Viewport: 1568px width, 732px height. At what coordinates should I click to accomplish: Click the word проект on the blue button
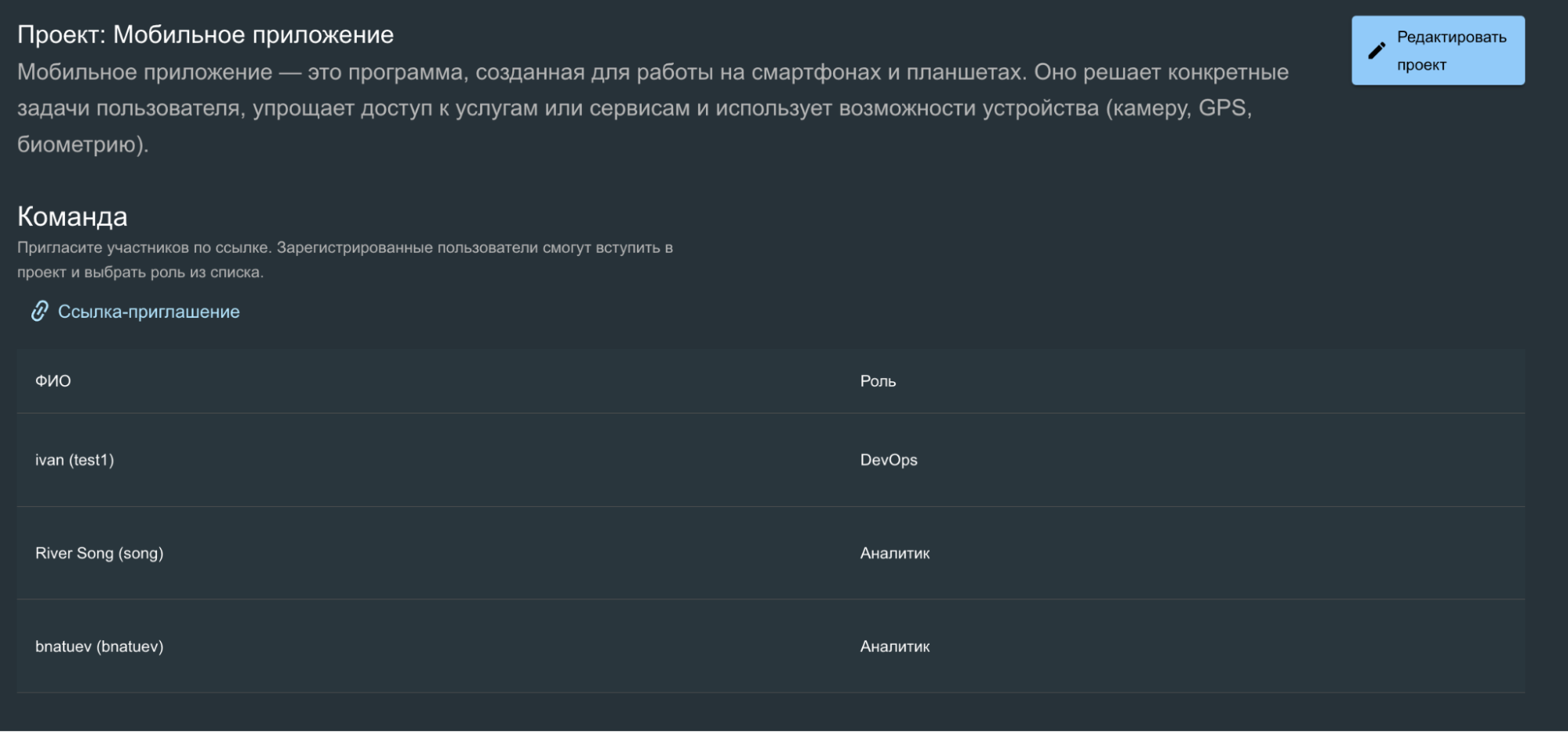pos(1421,65)
